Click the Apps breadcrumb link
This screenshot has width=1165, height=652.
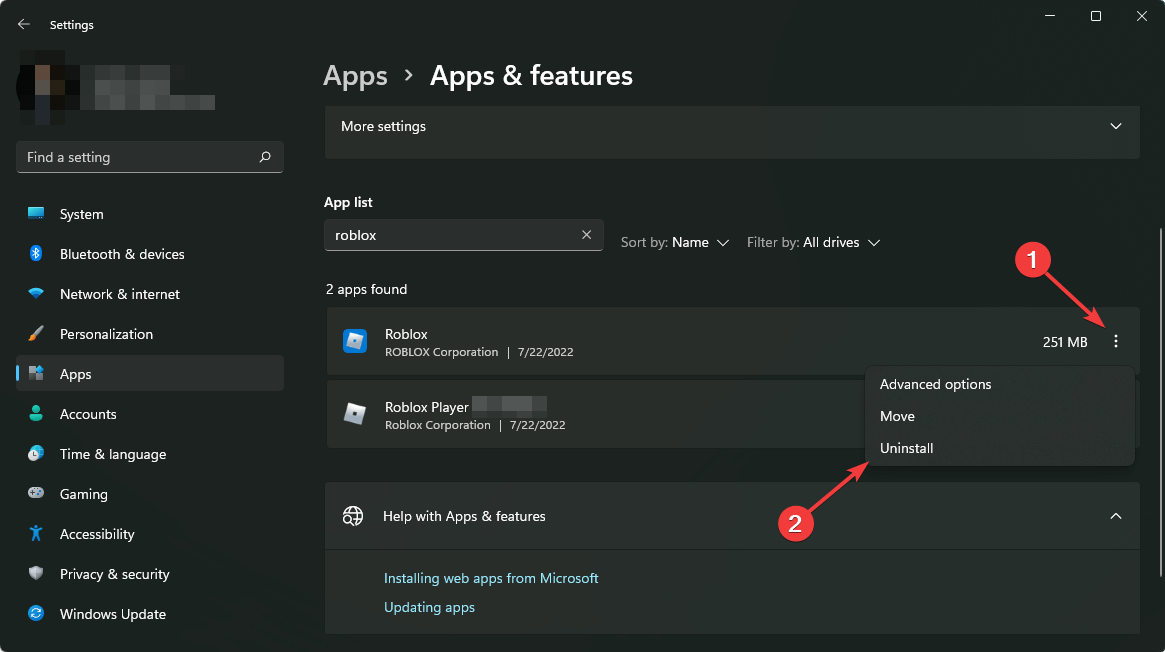[x=355, y=76]
